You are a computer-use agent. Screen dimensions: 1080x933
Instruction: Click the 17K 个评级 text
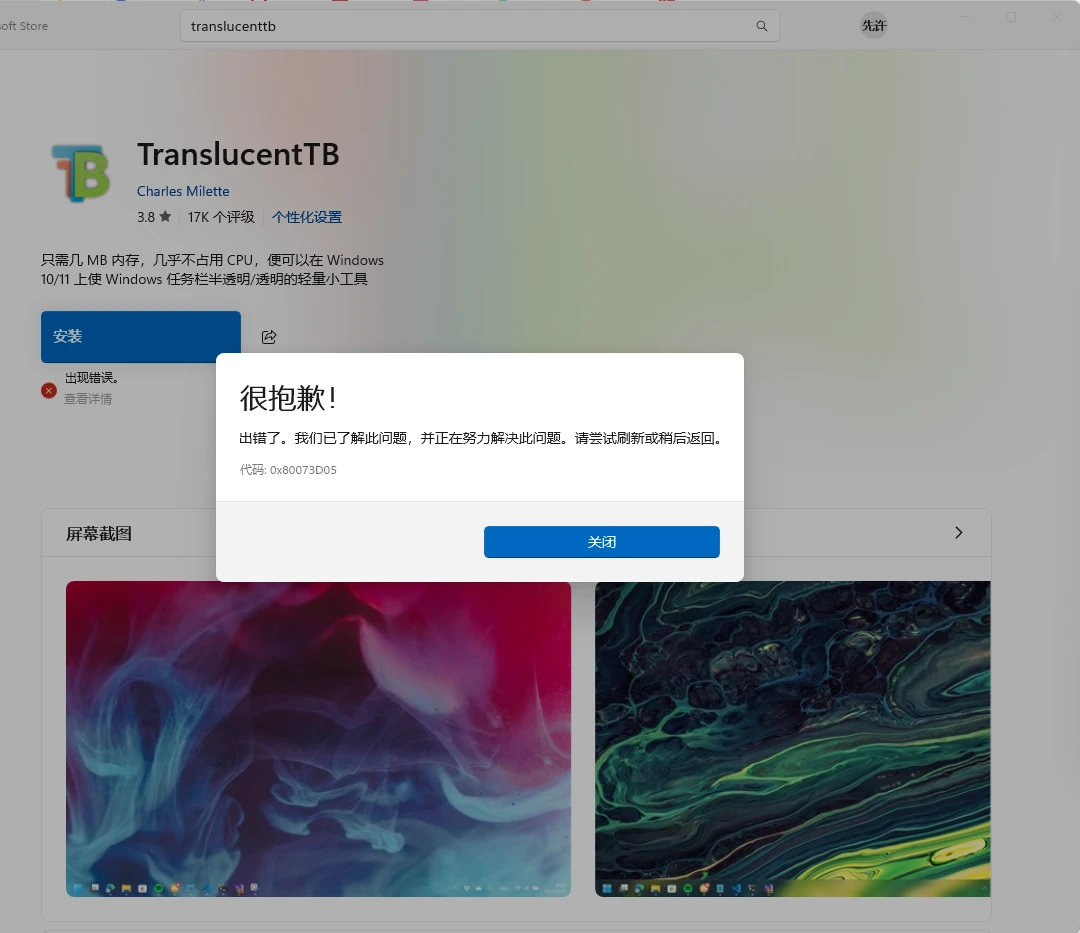221,218
